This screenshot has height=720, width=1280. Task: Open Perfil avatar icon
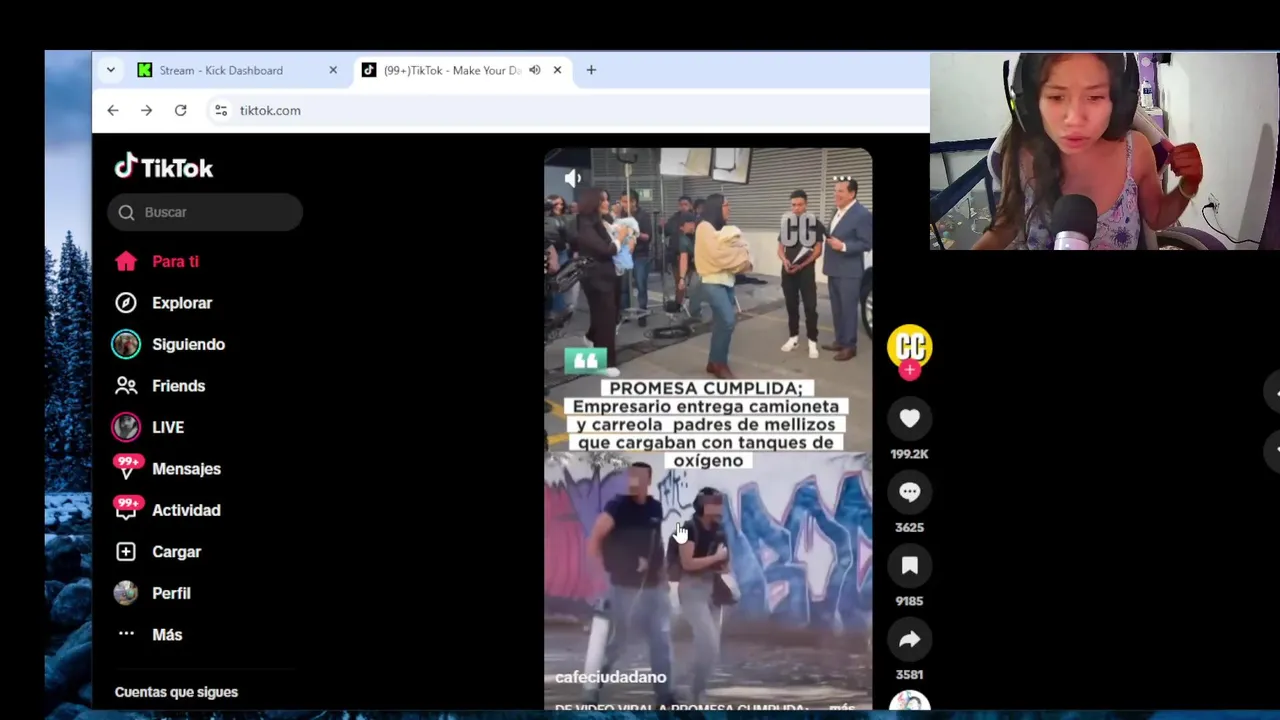[x=125, y=593]
